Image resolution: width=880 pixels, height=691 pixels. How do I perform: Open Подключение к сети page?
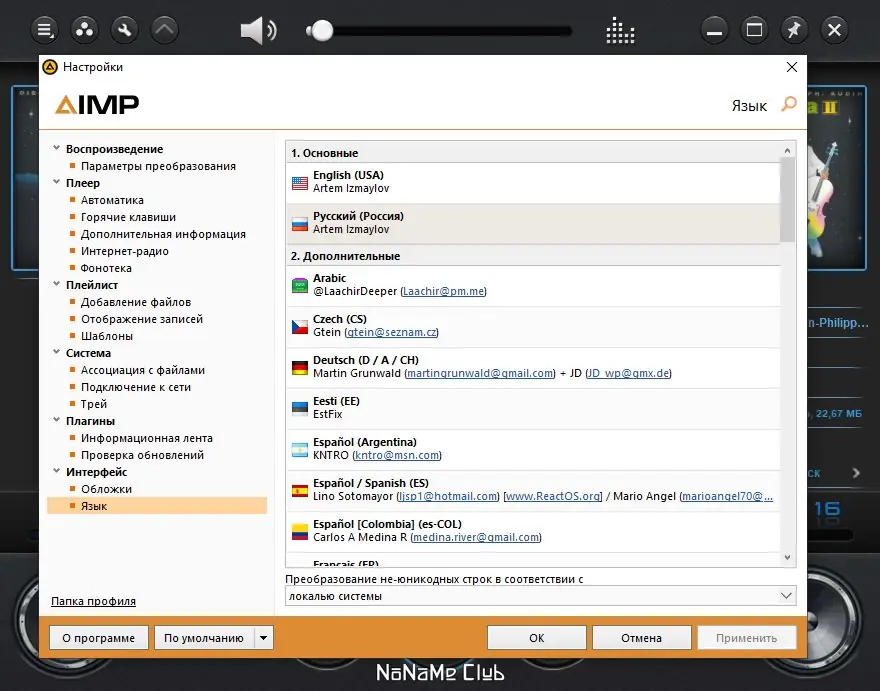click(136, 387)
